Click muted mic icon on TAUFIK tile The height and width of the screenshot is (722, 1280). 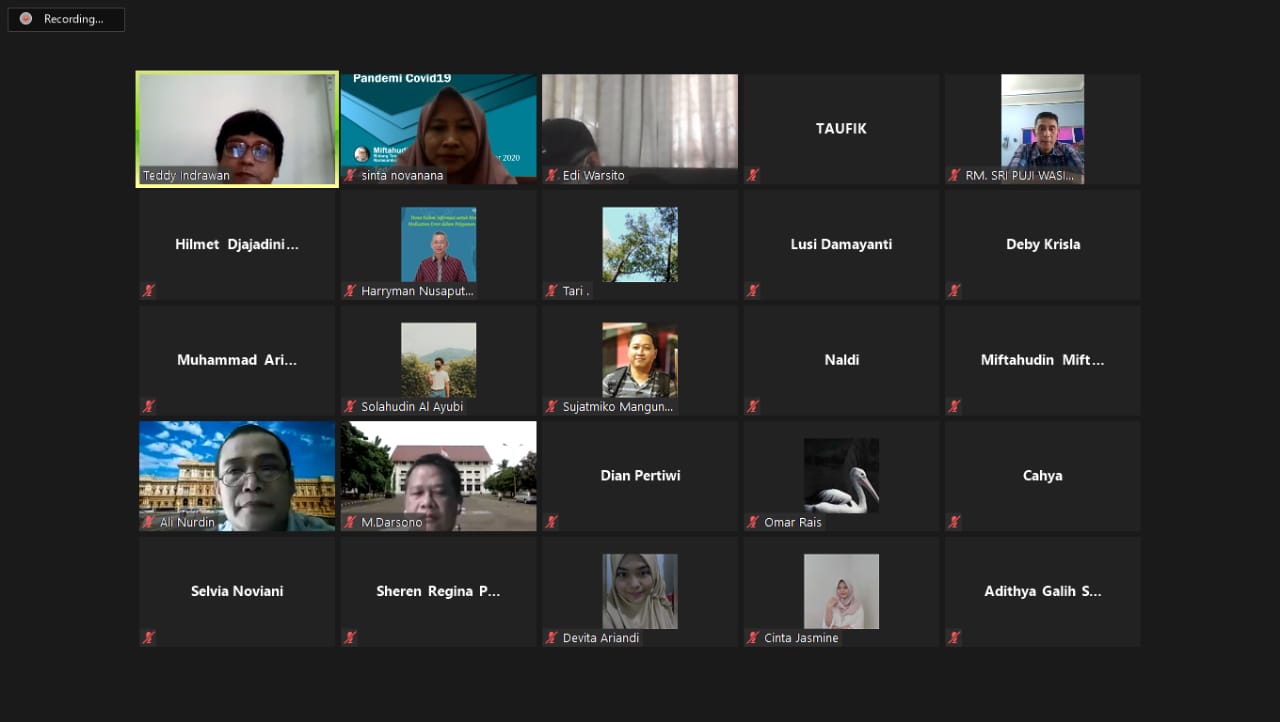tap(753, 175)
